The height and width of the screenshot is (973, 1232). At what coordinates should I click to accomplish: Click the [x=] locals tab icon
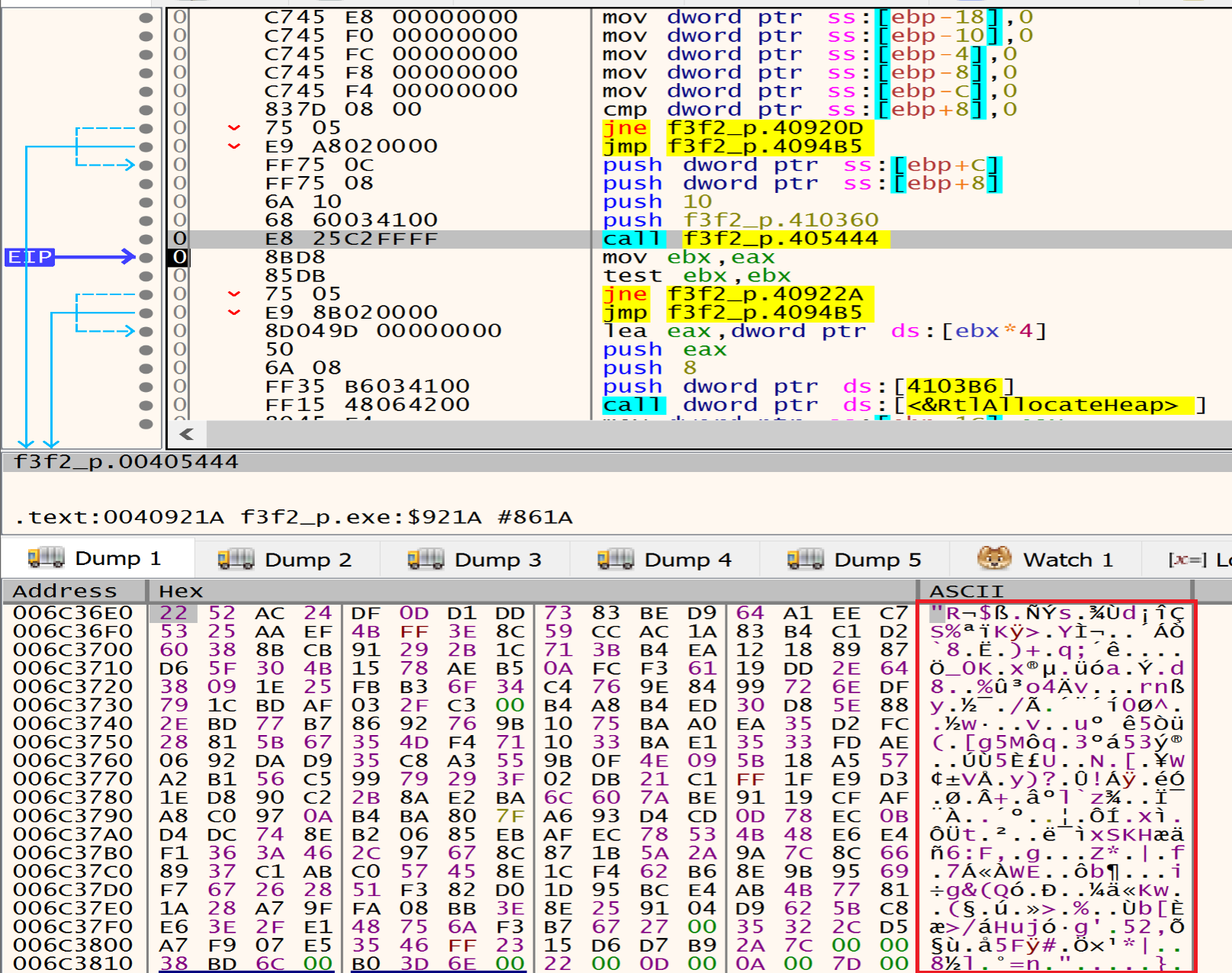(1187, 560)
